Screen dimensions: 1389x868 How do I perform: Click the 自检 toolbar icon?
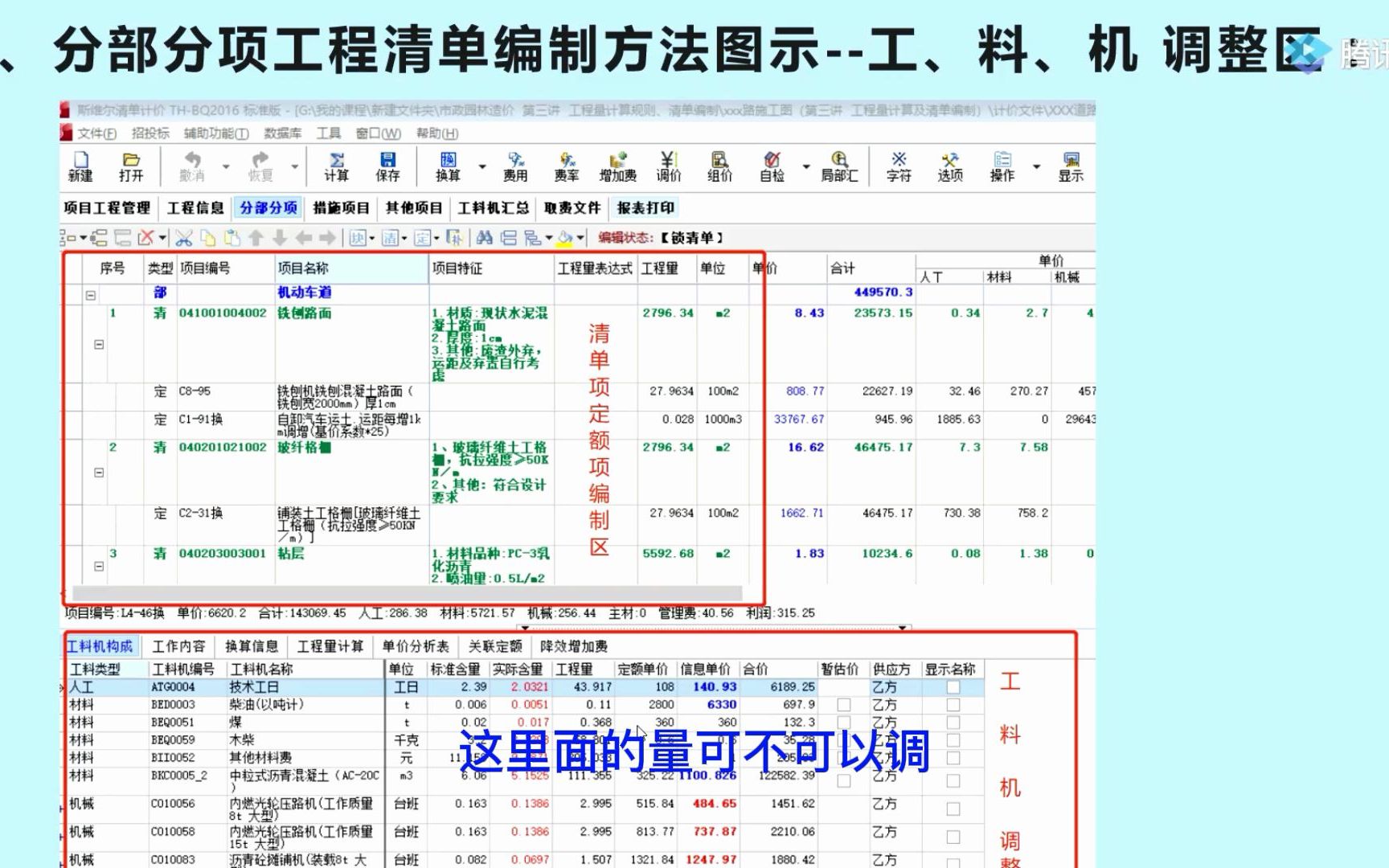[x=772, y=166]
